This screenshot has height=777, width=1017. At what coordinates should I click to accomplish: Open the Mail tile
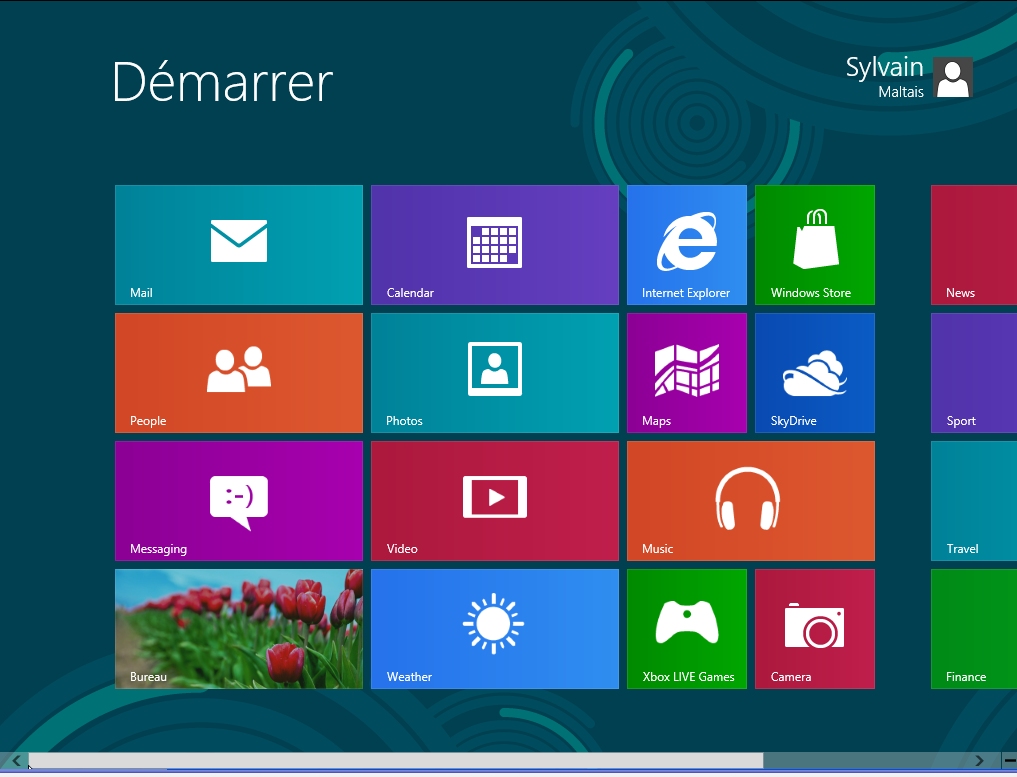(x=238, y=245)
